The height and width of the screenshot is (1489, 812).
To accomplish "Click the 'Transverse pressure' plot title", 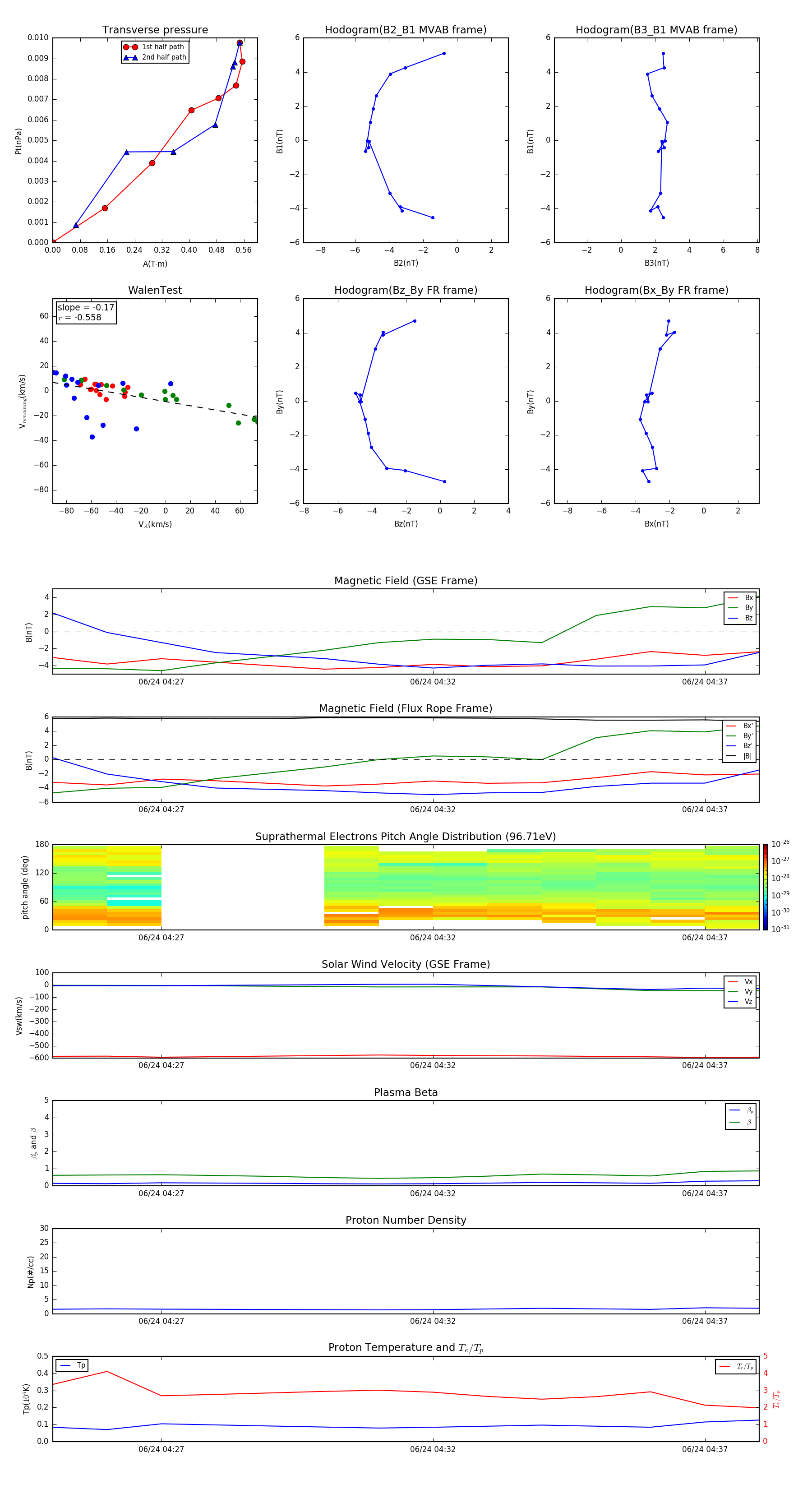I will [x=155, y=30].
